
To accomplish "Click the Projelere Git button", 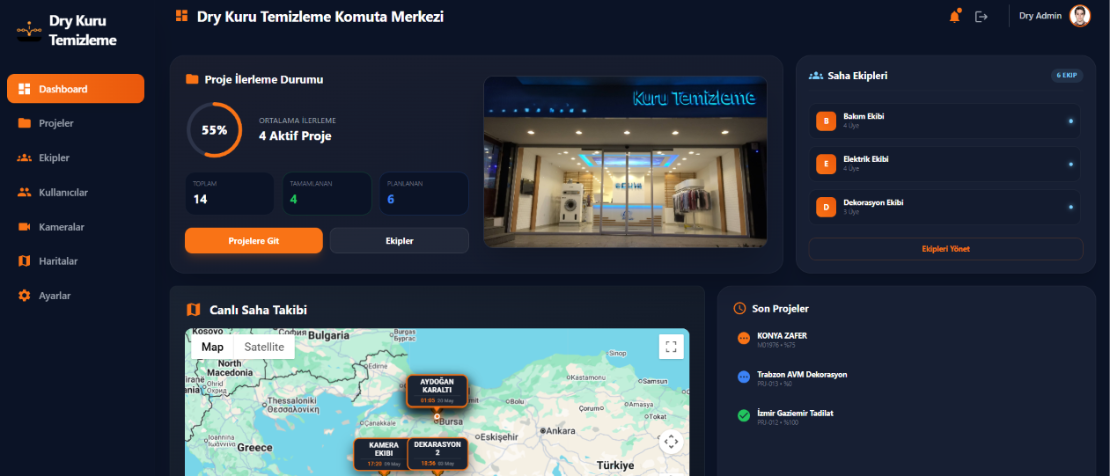I will 253,241.
